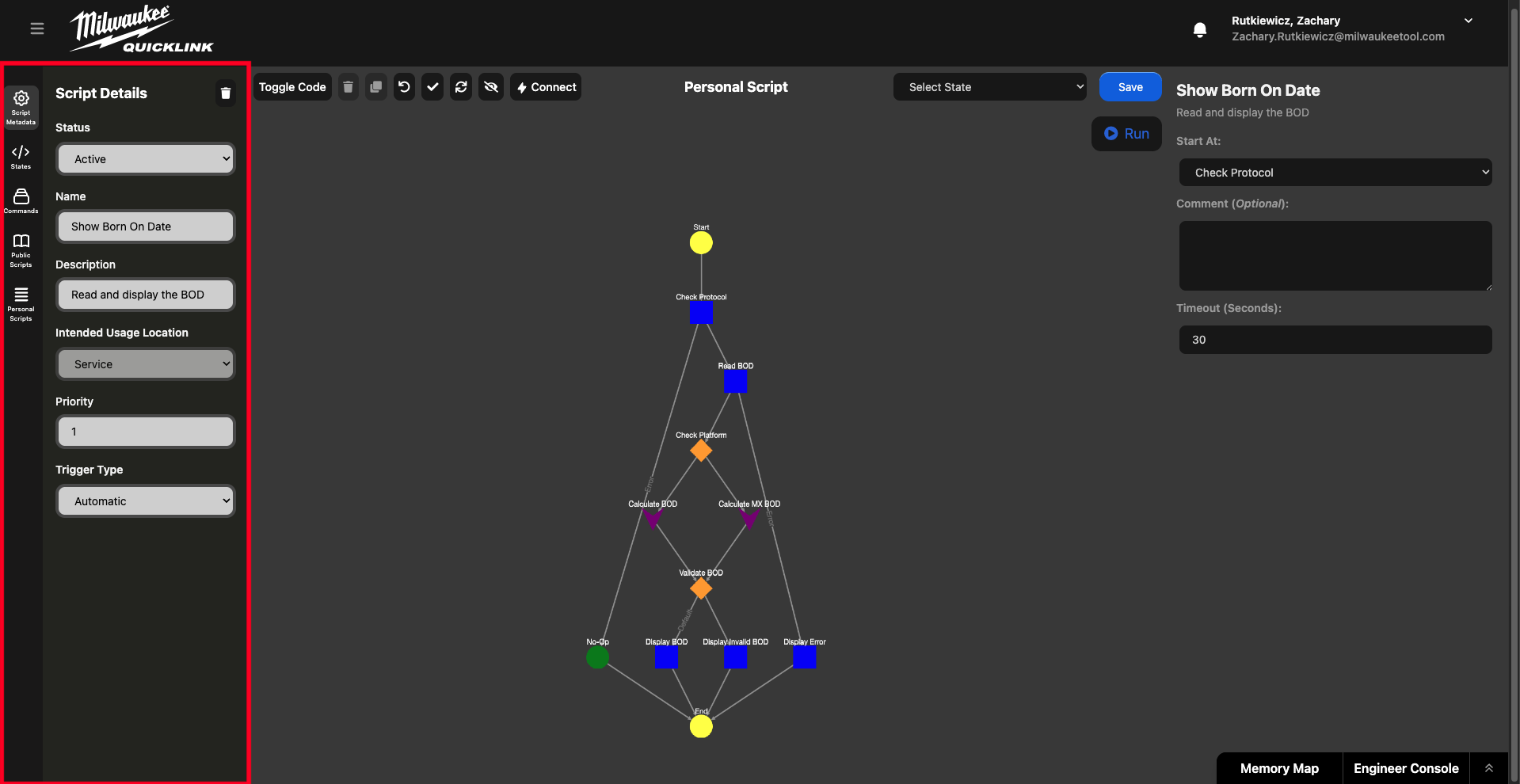This screenshot has height=784, width=1520.
Task: Select the Read BOD state node
Action: tap(735, 382)
